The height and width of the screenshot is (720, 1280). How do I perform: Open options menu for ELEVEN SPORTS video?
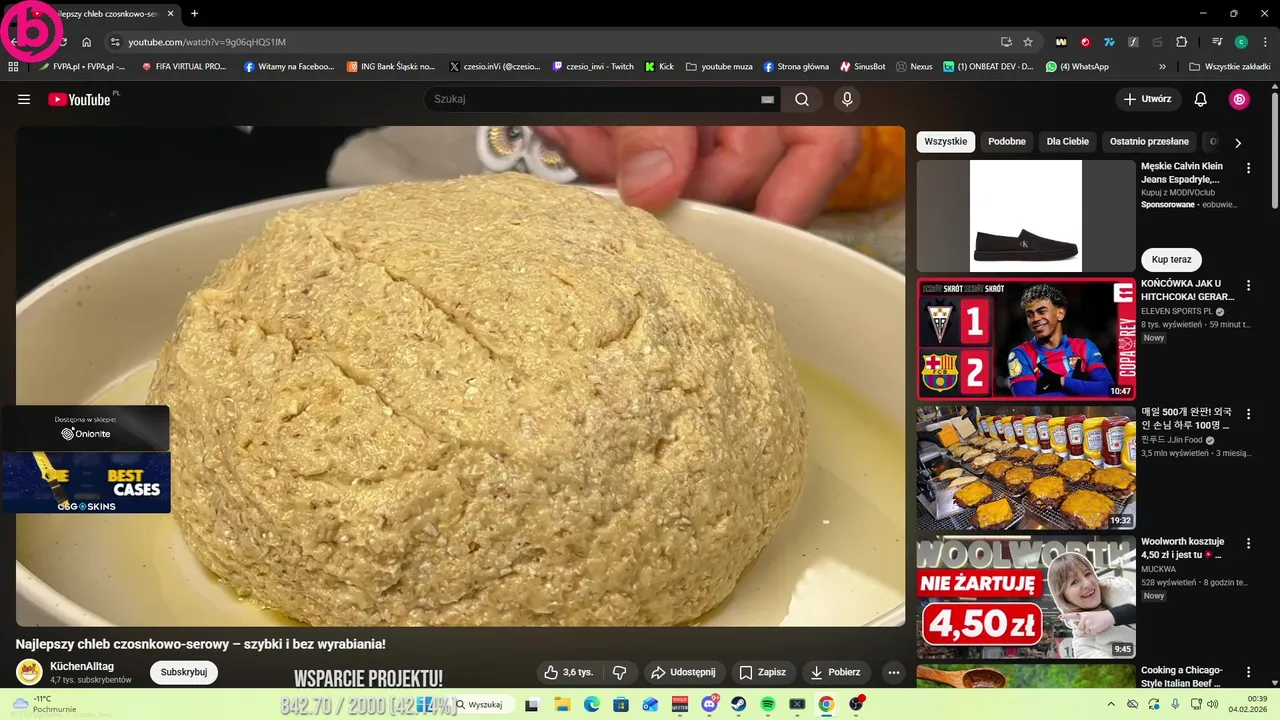pyautogui.click(x=1248, y=285)
